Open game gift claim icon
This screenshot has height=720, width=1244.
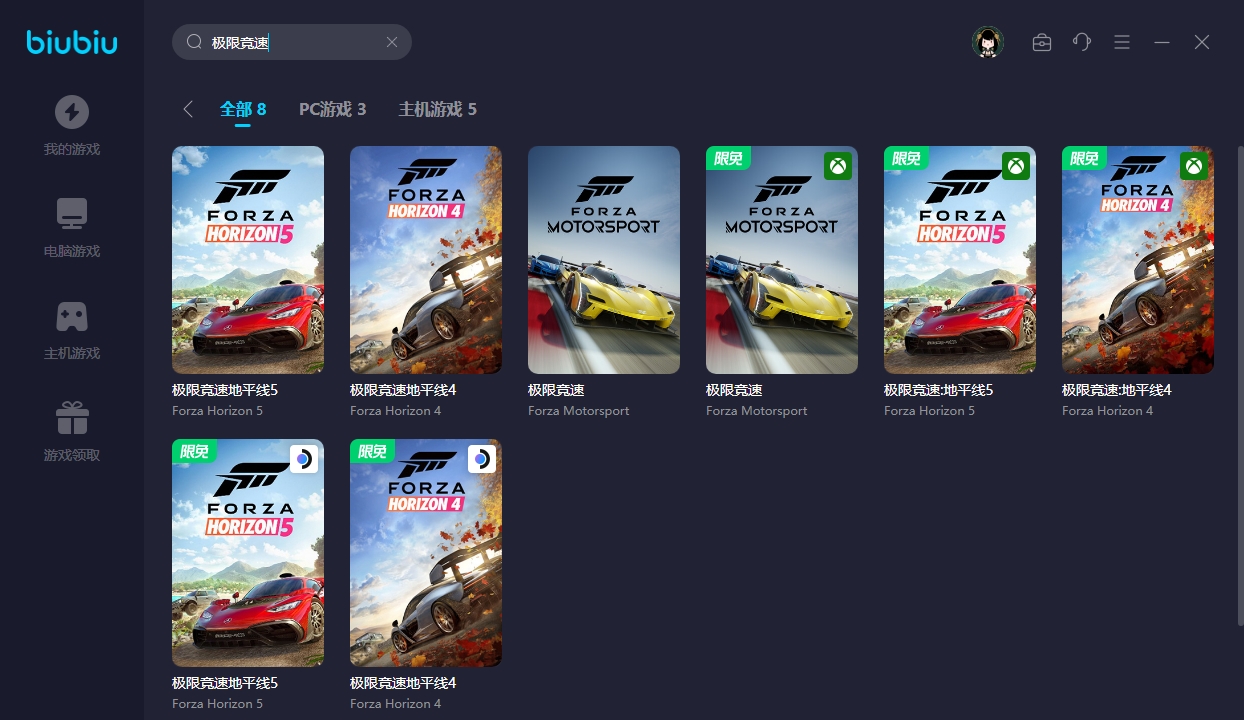[x=71, y=418]
